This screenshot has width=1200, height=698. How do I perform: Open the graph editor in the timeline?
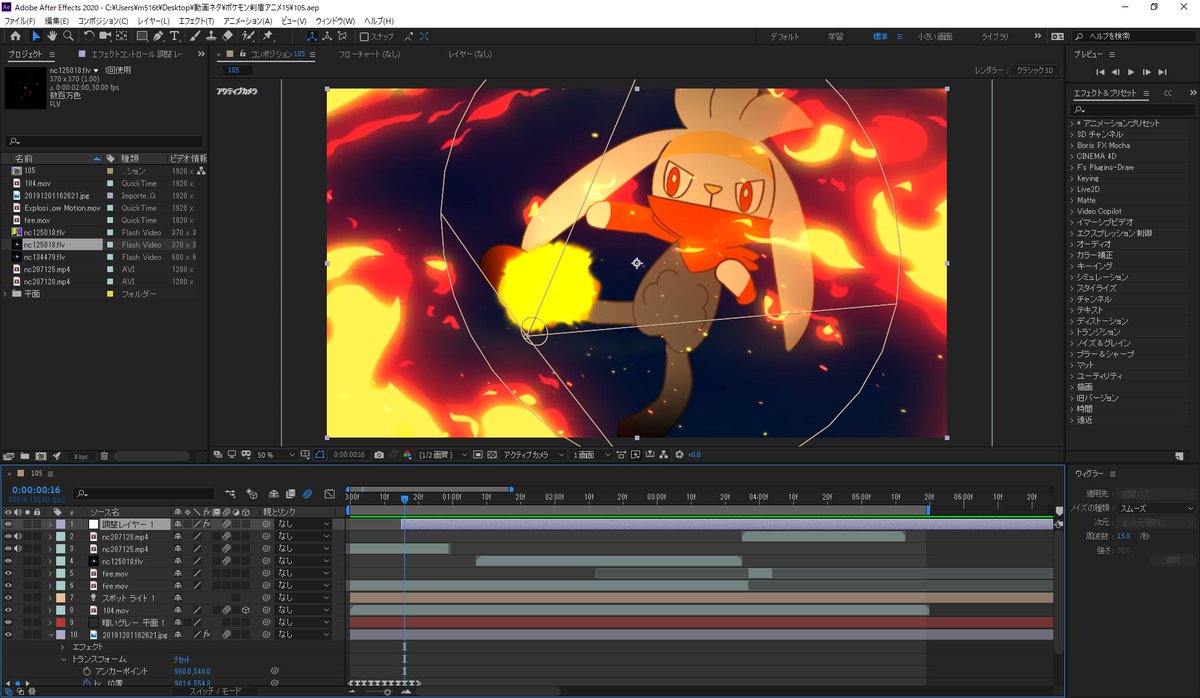[x=327, y=493]
